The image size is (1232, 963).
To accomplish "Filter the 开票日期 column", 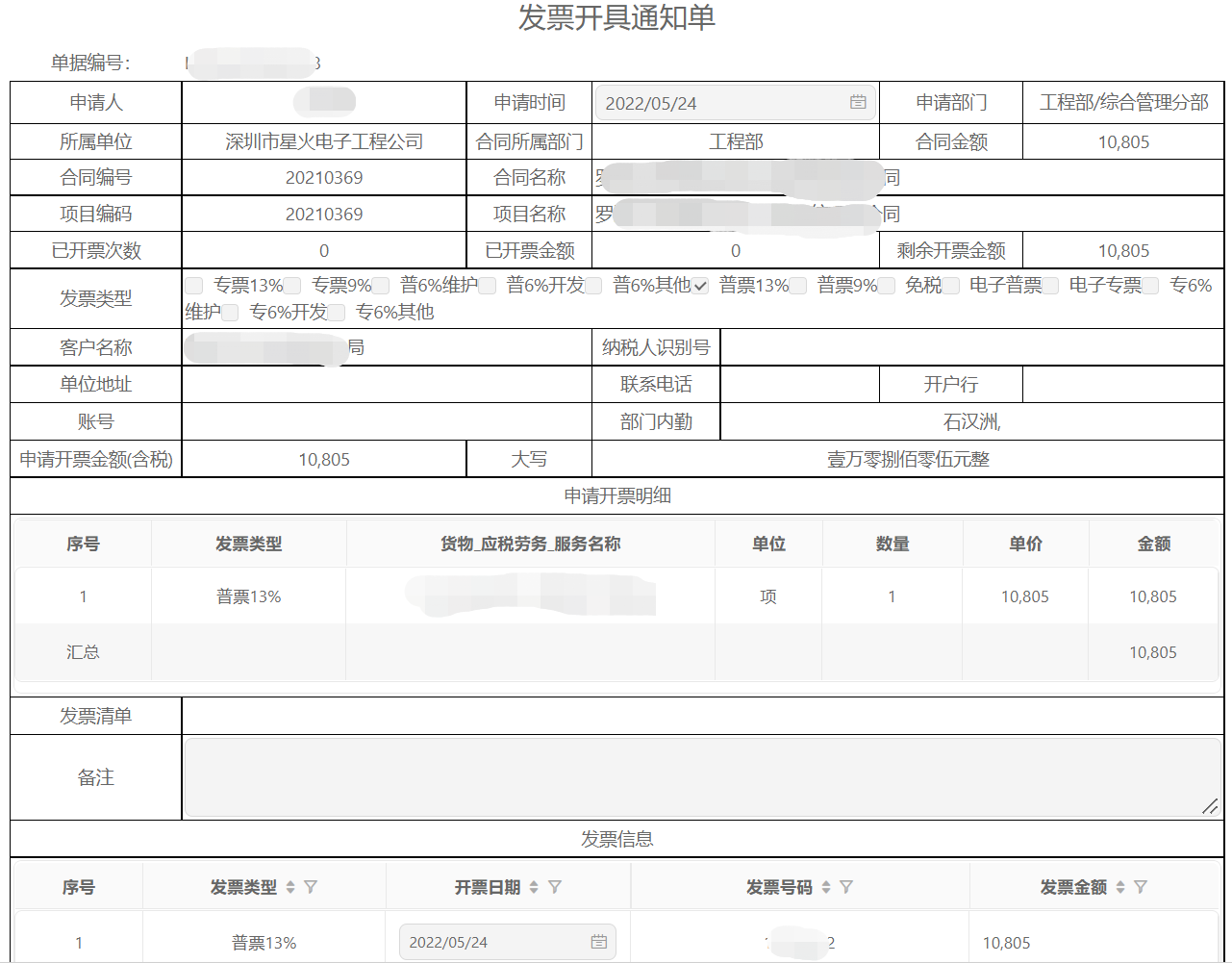I will pyautogui.click(x=555, y=887).
